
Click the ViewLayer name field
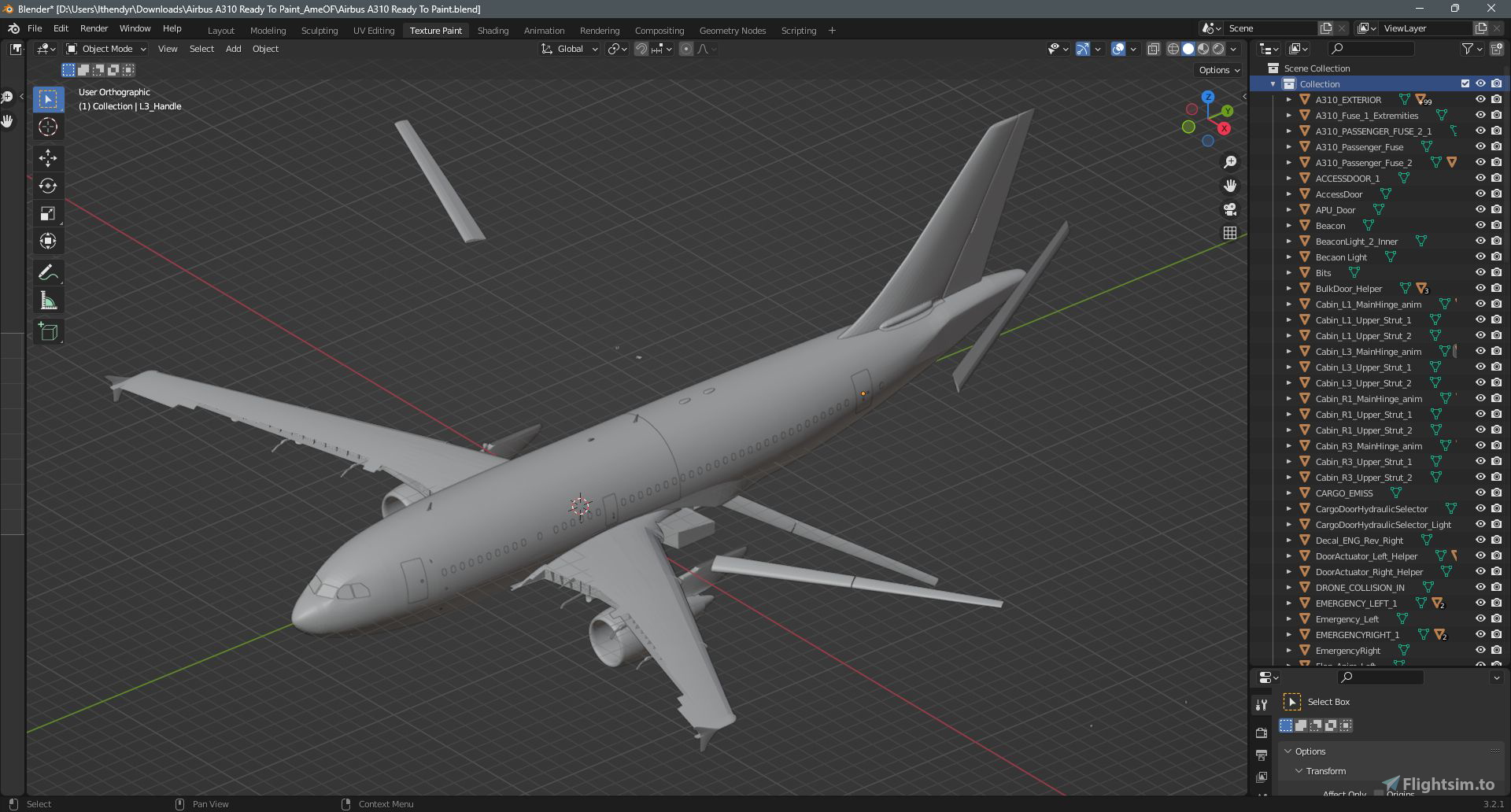1425,28
